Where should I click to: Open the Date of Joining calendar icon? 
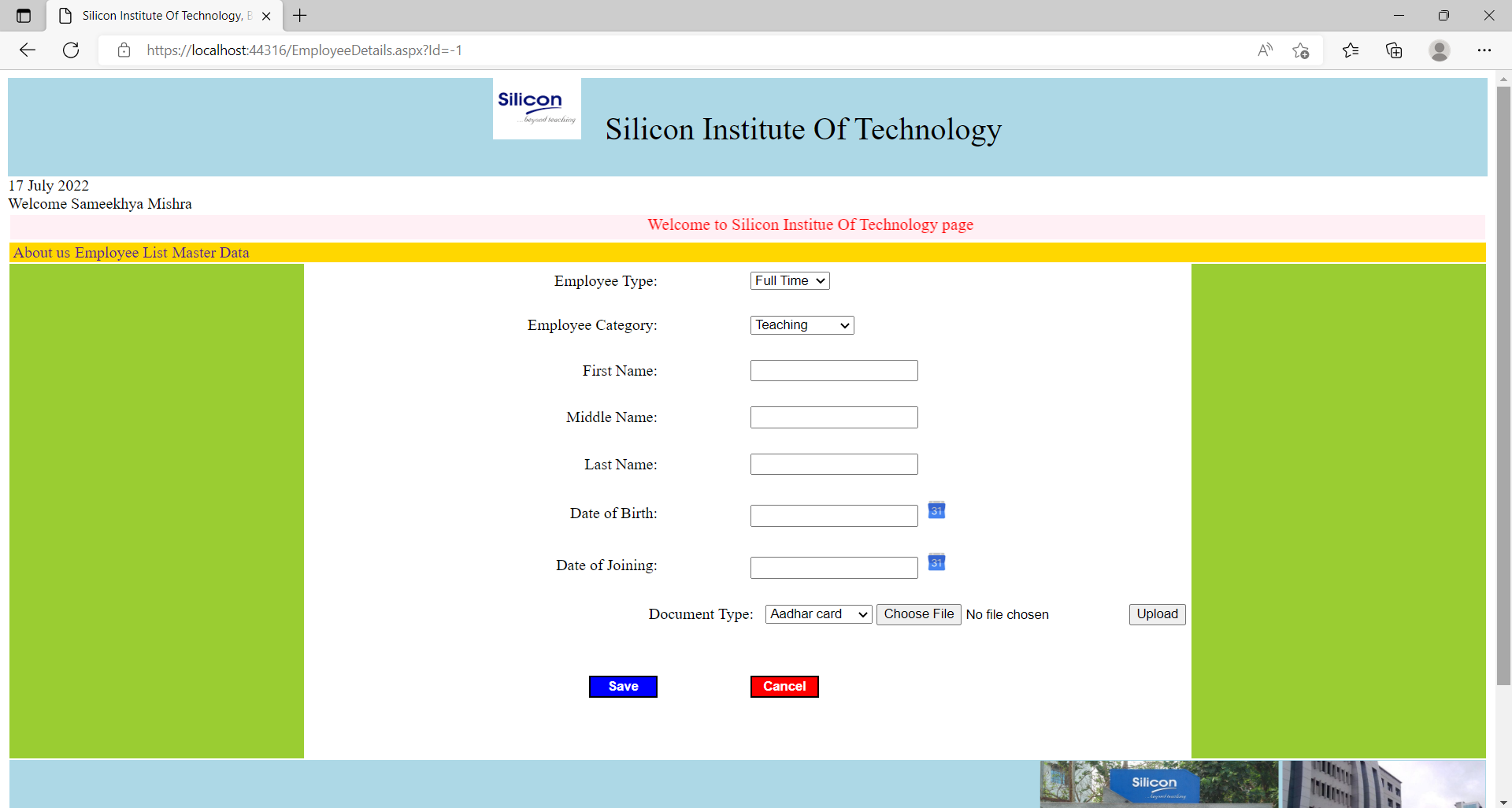pos(936,562)
